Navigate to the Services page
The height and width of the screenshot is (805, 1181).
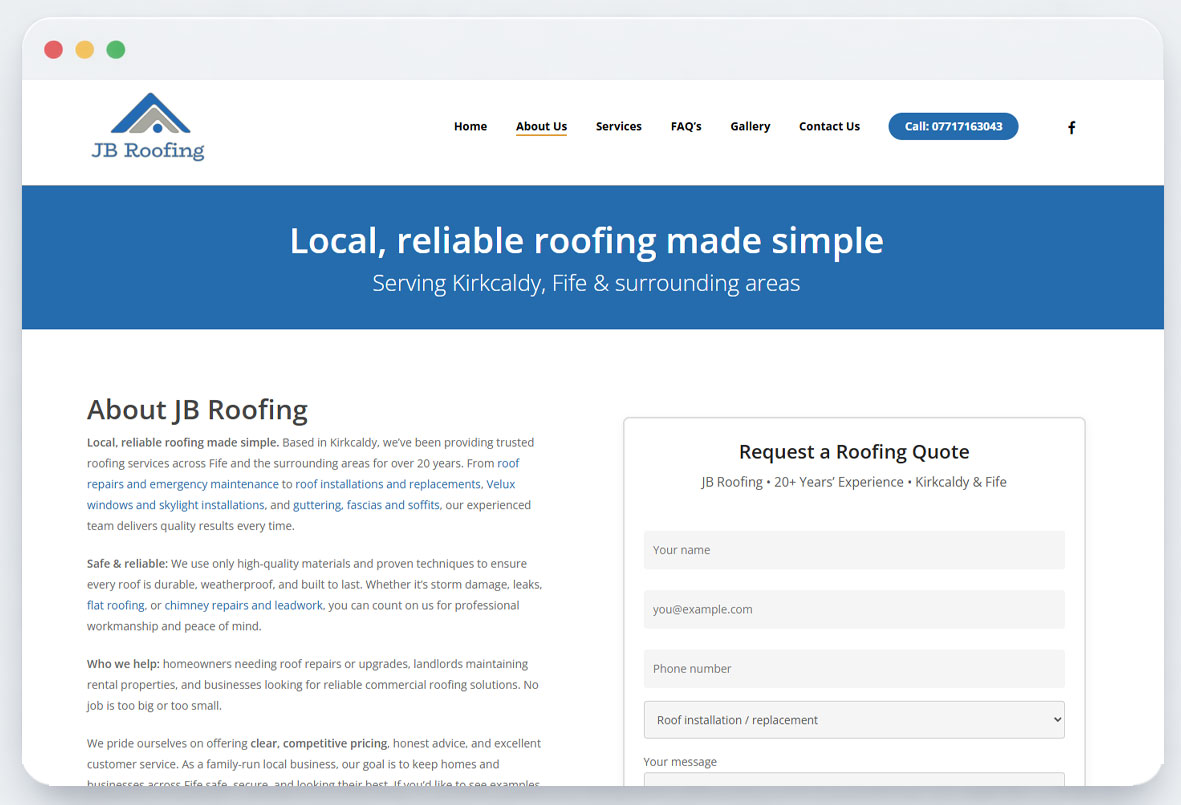tap(618, 127)
